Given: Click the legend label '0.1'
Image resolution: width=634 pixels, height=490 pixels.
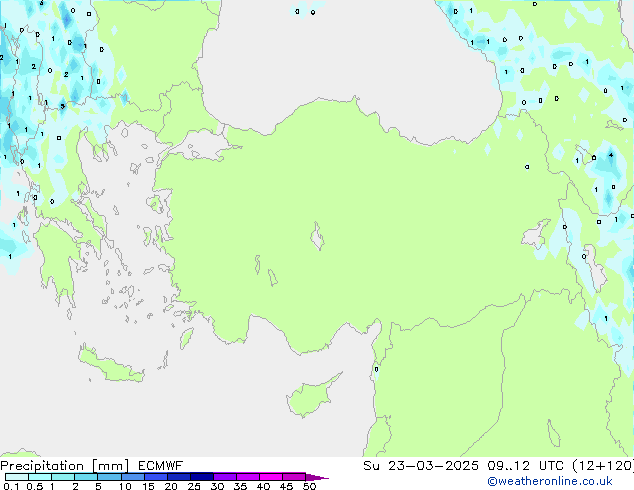Looking at the screenshot, I should [11, 486].
